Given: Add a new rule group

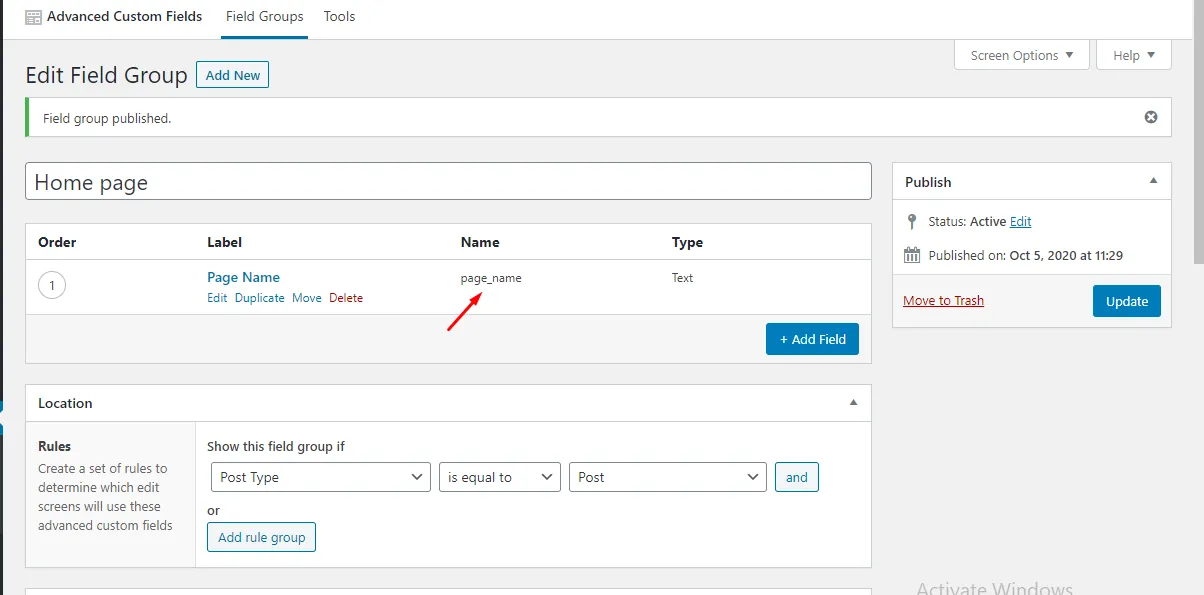Looking at the screenshot, I should pos(261,537).
